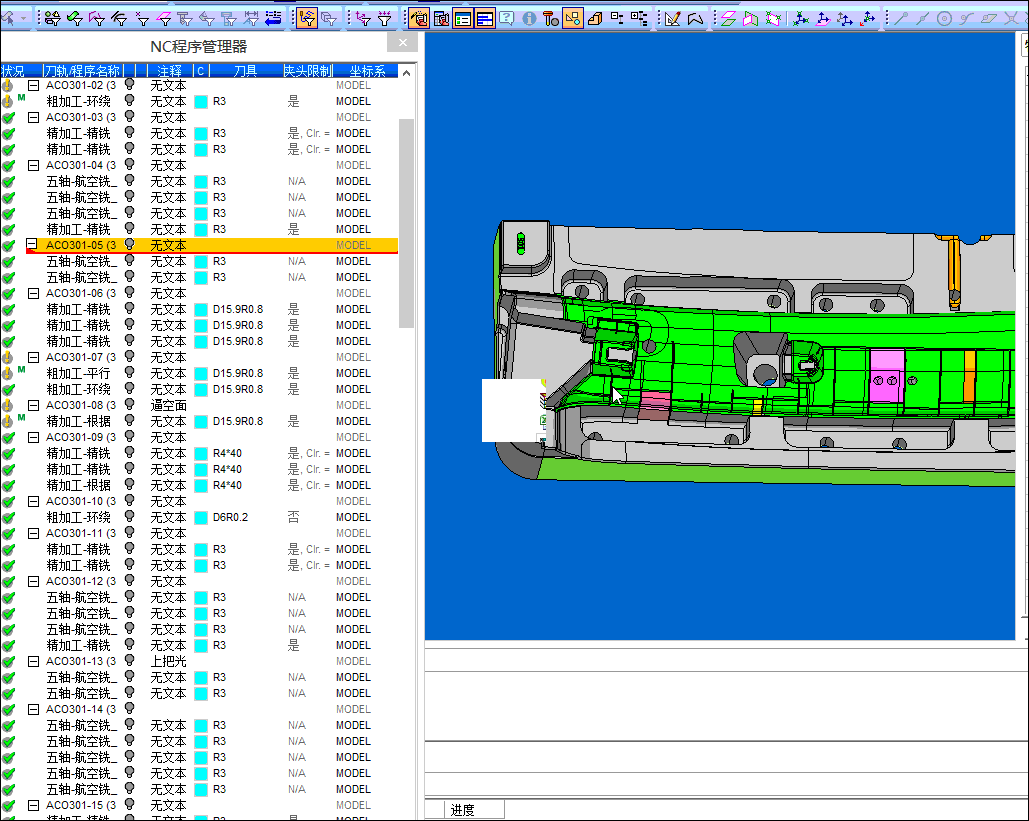Click cyan color swatch in 粗加工-环绕 D6R0.2 row
1029x821 pixels.
(x=201, y=517)
